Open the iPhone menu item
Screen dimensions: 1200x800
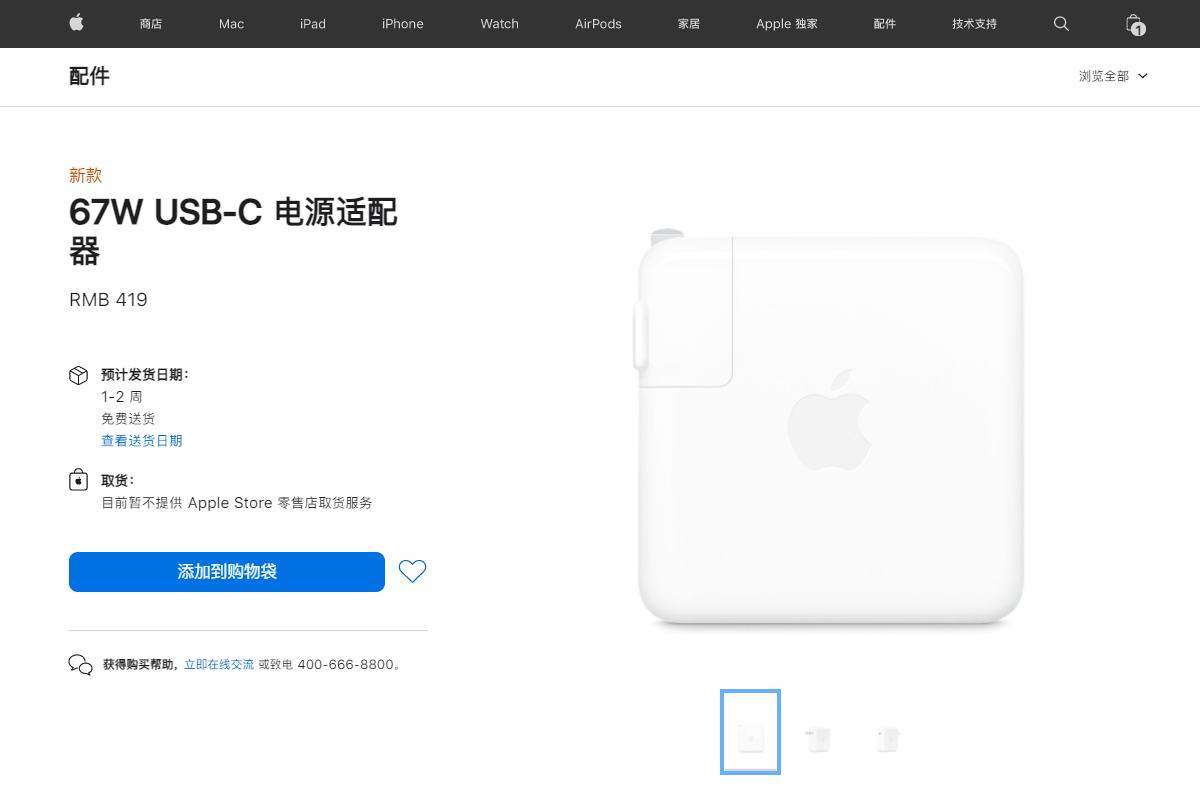coord(402,24)
